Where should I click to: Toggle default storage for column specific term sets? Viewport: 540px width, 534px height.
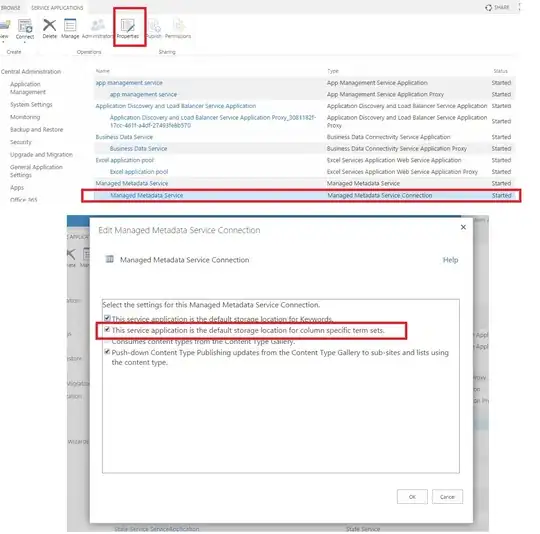(x=107, y=329)
